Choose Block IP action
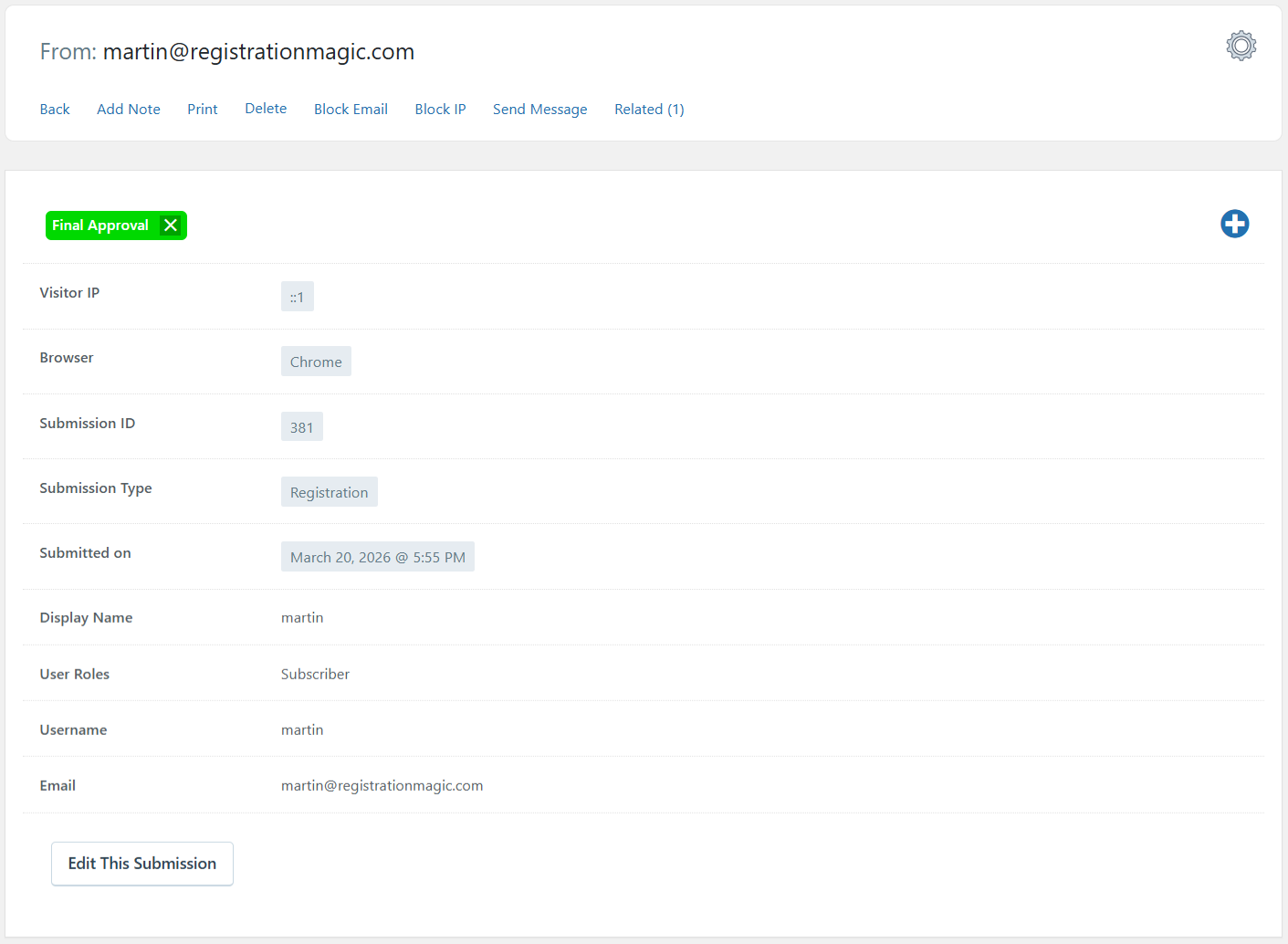1288x944 pixels. 440,110
